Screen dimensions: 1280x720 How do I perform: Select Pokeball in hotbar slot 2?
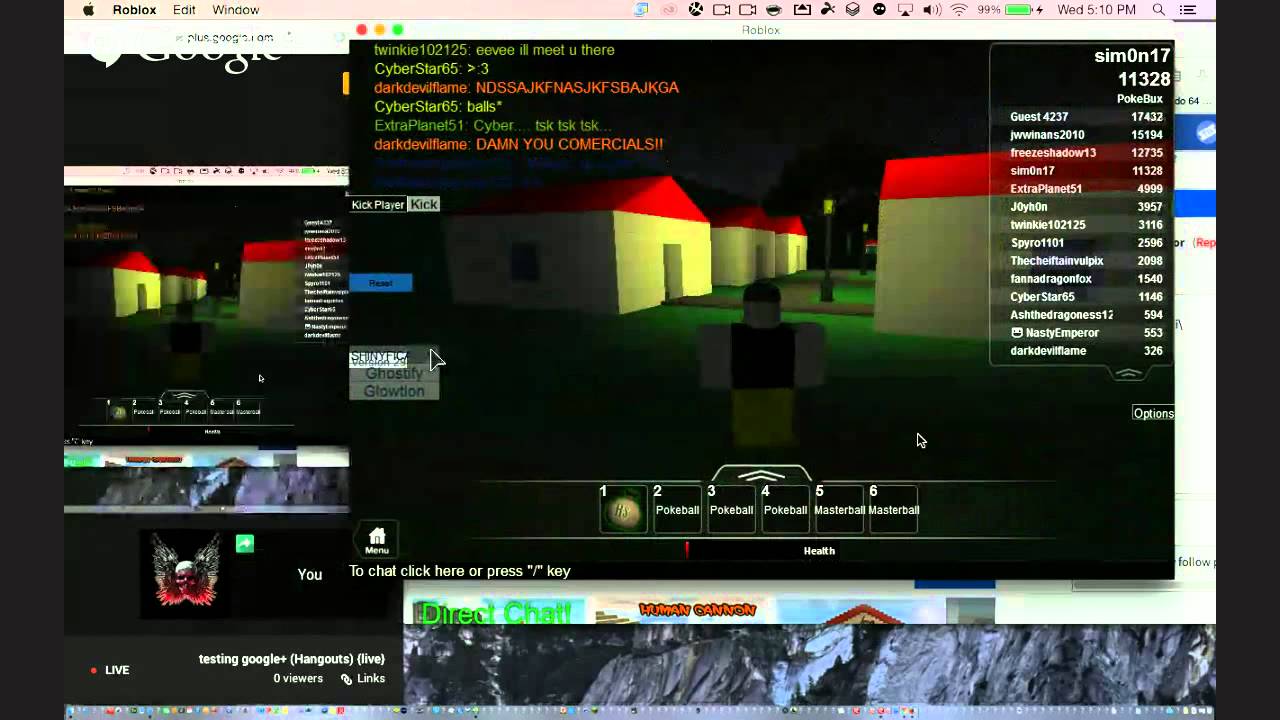[x=678, y=508]
